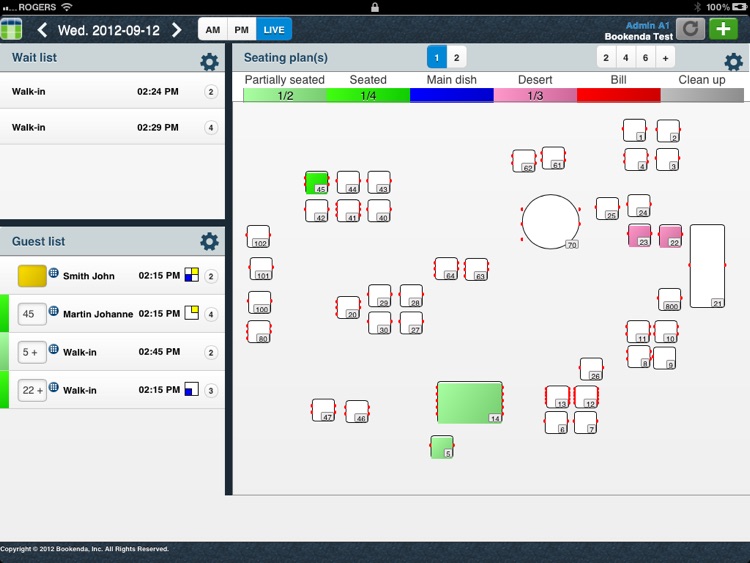Open seating plan 1
750x563 pixels.
pos(437,57)
